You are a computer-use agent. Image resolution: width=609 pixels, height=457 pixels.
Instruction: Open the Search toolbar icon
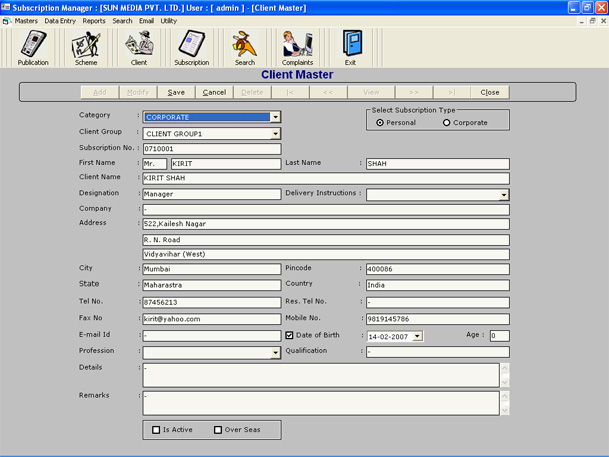coord(245,48)
